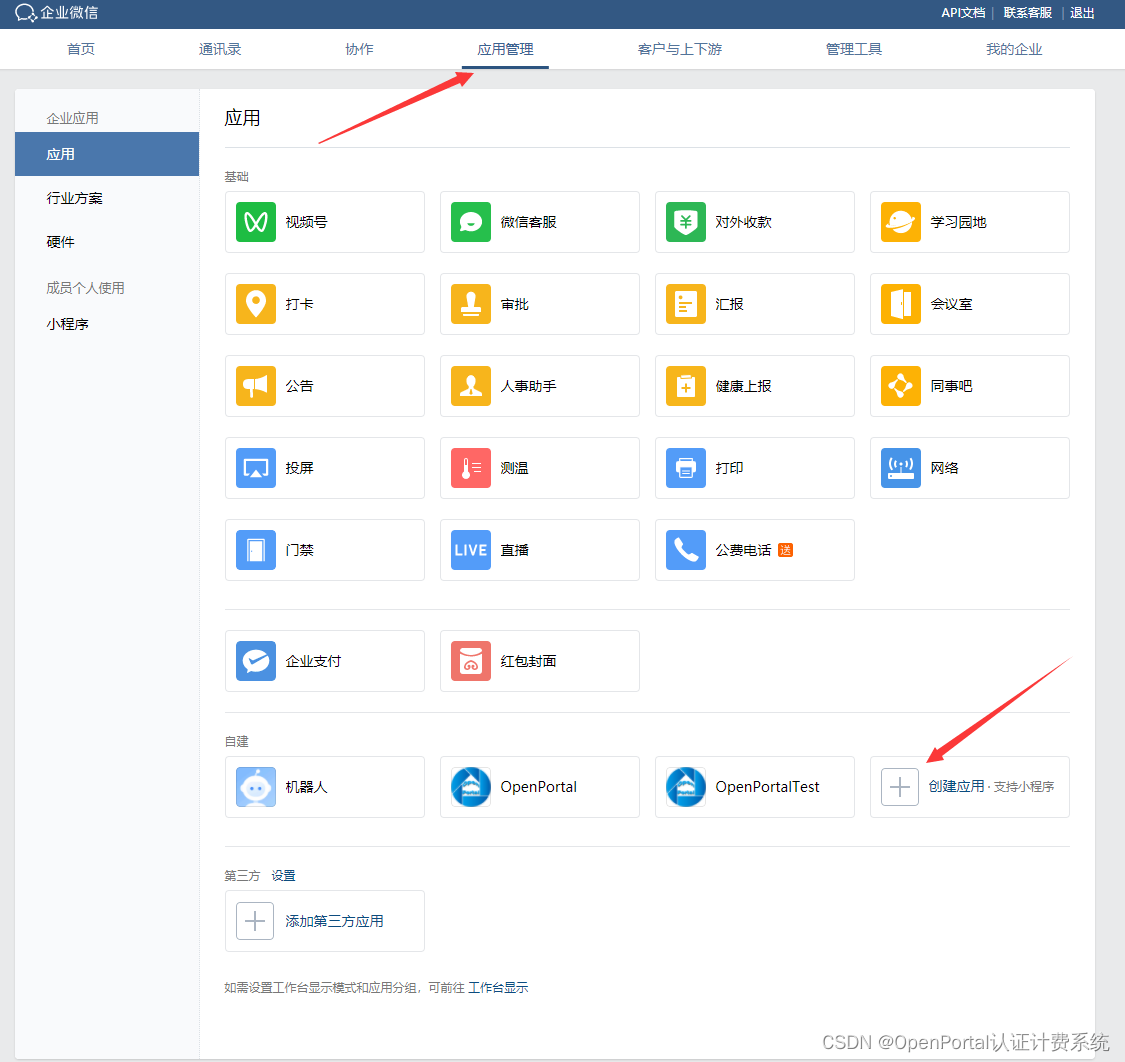Click the 送 badge next to 公费电话
1125x1062 pixels.
tap(786, 550)
